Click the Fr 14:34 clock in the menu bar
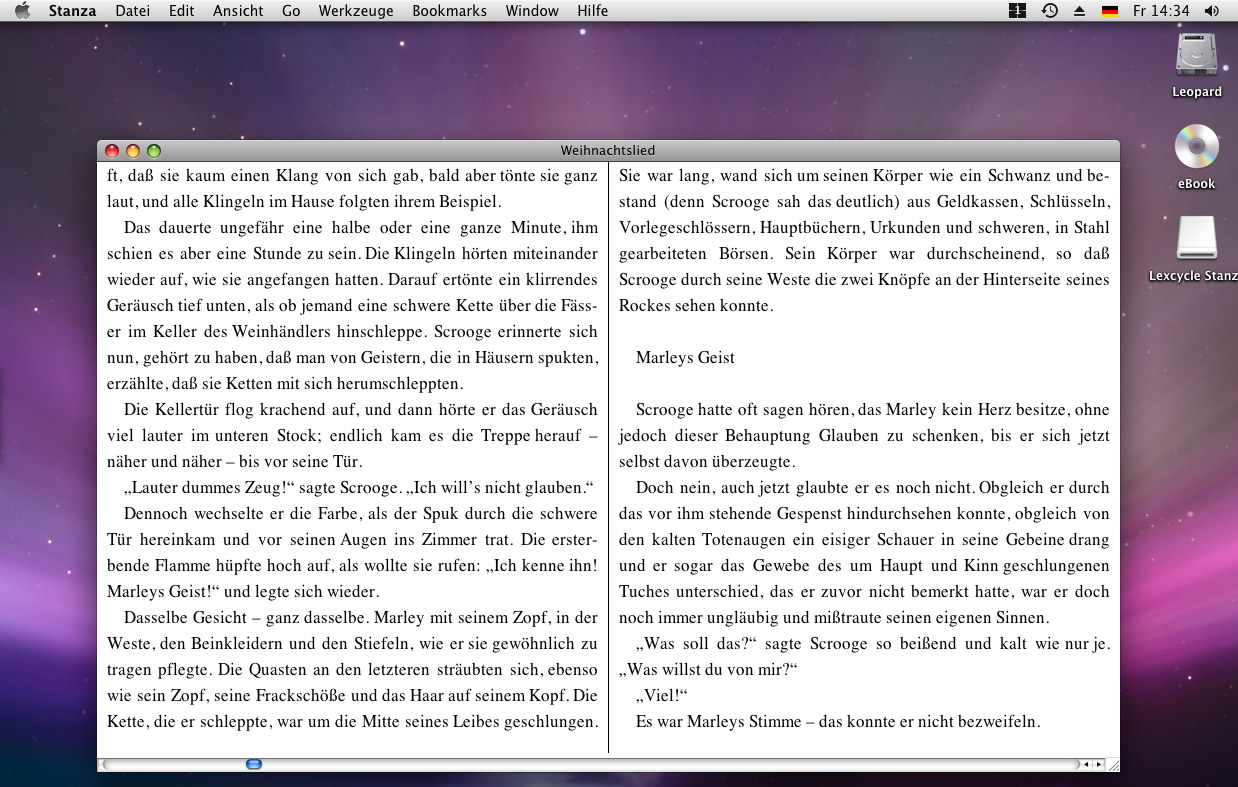This screenshot has height=787, width=1238. 1161,11
